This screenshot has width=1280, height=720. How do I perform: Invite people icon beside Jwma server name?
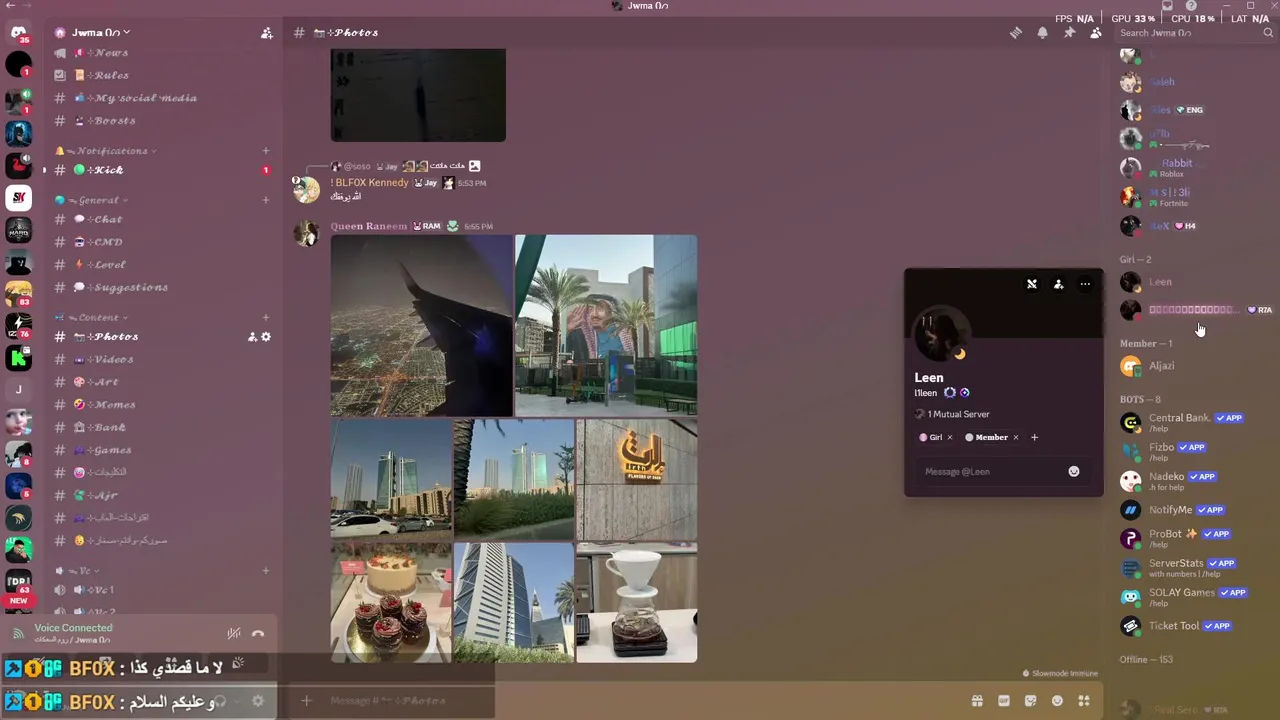click(266, 33)
